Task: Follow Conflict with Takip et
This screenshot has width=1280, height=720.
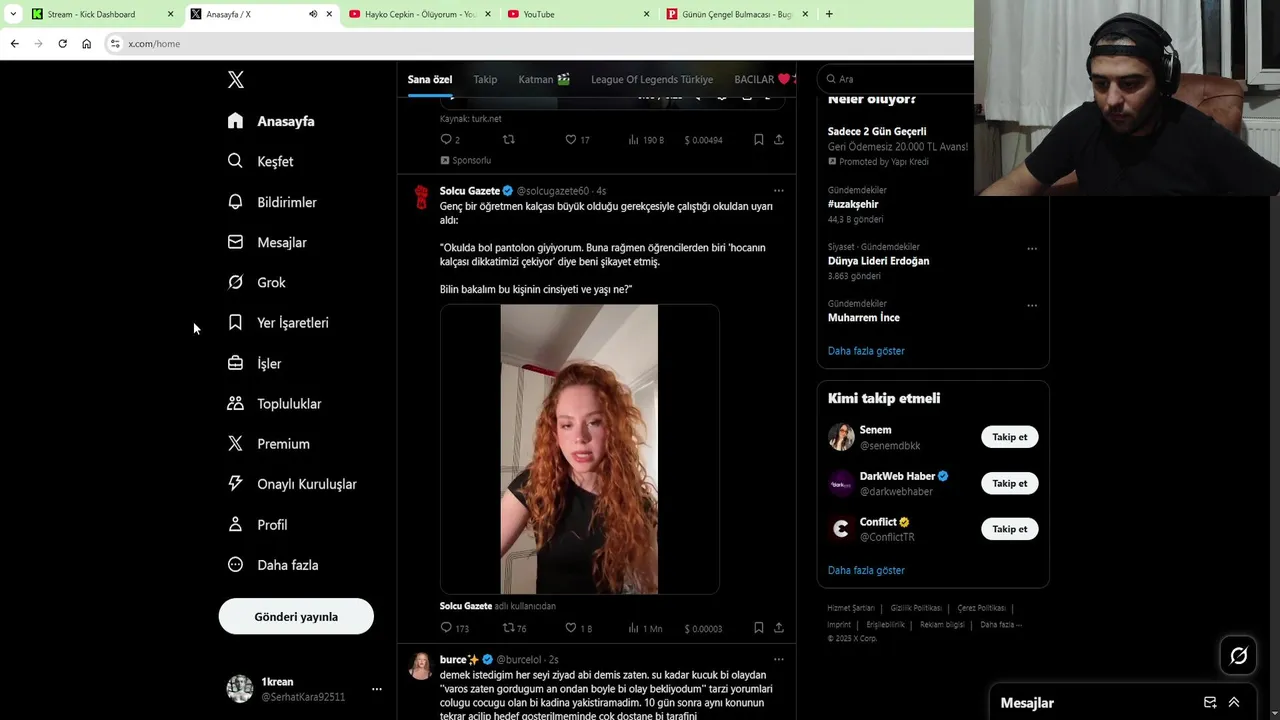Action: [x=1010, y=529]
